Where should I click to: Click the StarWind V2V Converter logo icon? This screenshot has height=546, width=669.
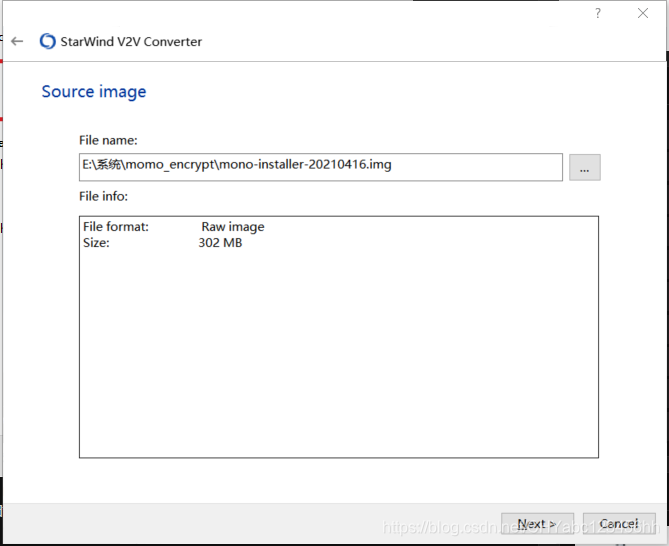(47, 41)
